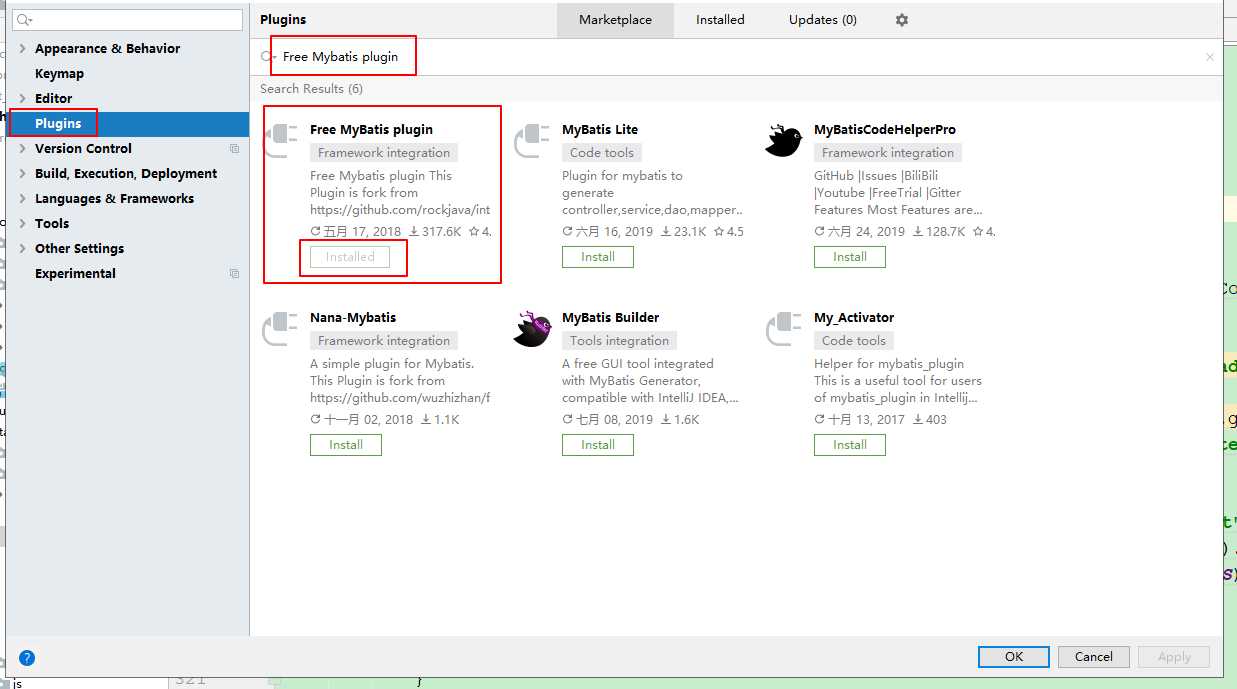This screenshot has height=689, width=1237.
Task: Click the MyBatisCodeHelperPro bird icon
Action: coord(784,140)
